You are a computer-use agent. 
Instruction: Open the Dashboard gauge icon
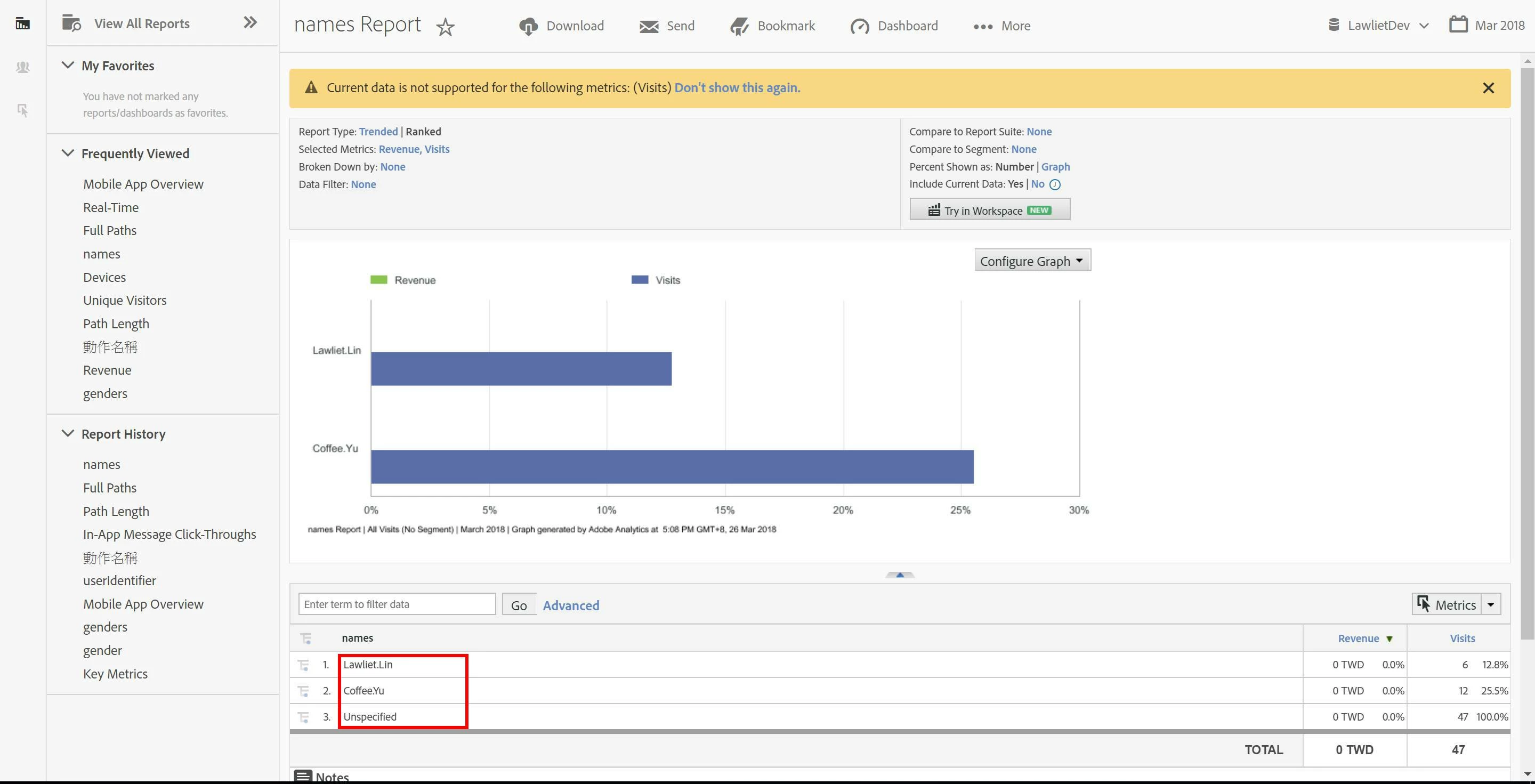tap(859, 26)
